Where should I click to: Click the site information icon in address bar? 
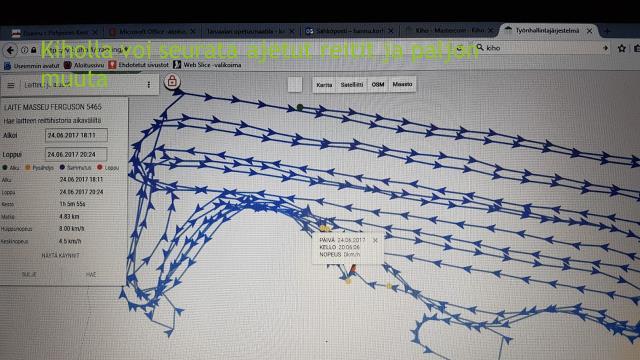click(24, 50)
